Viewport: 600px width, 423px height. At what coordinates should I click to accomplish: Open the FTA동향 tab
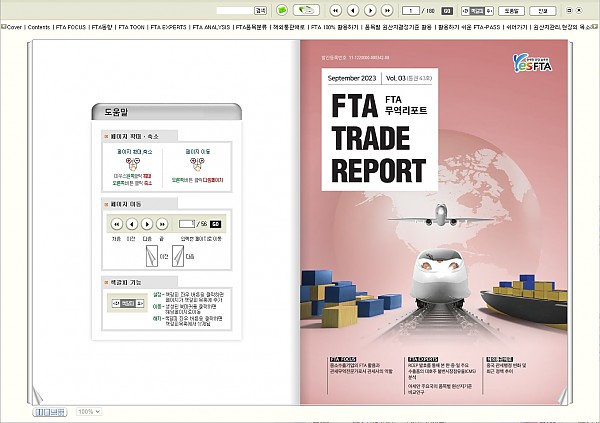tap(102, 27)
